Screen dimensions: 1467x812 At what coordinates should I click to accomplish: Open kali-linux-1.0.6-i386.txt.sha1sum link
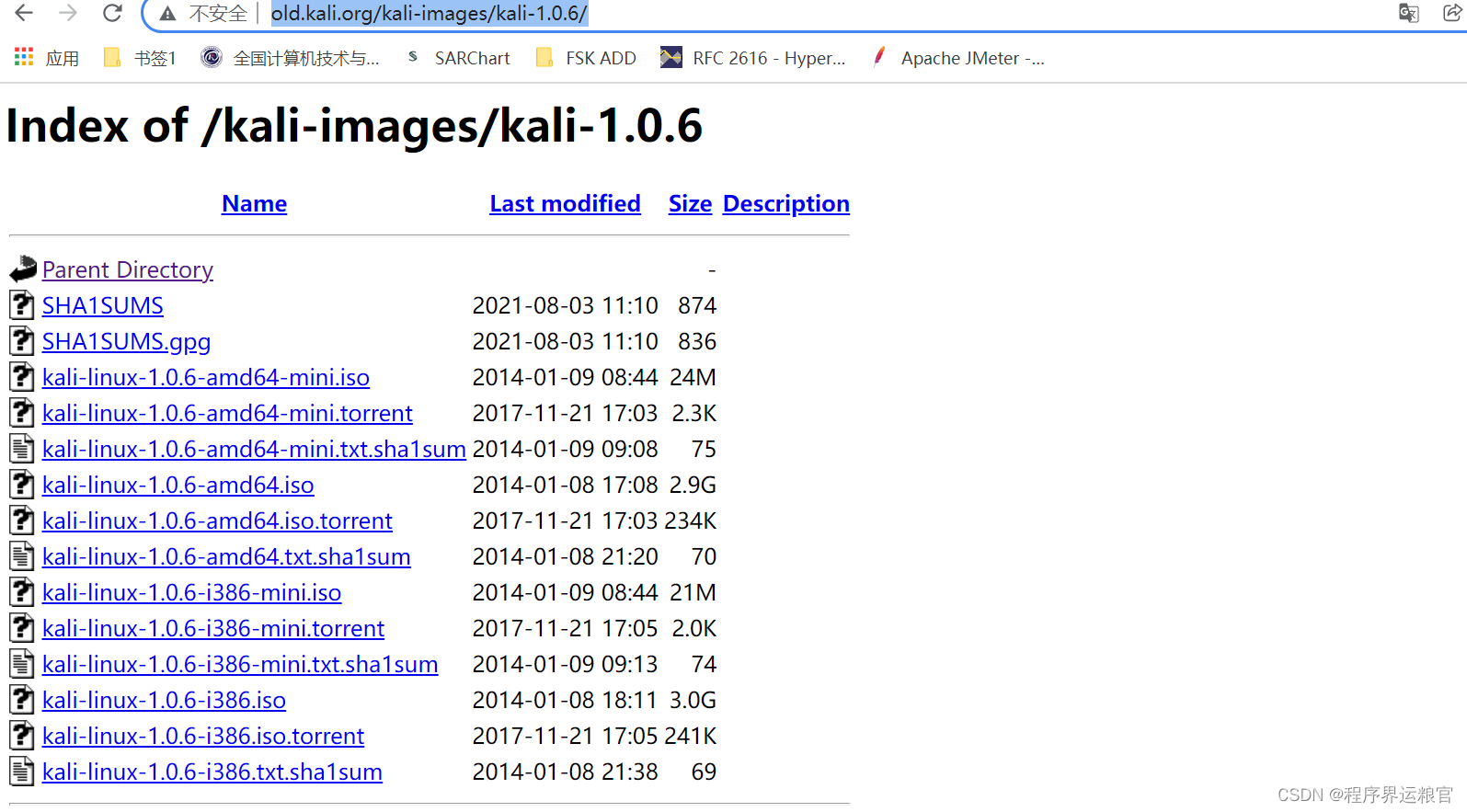212,772
